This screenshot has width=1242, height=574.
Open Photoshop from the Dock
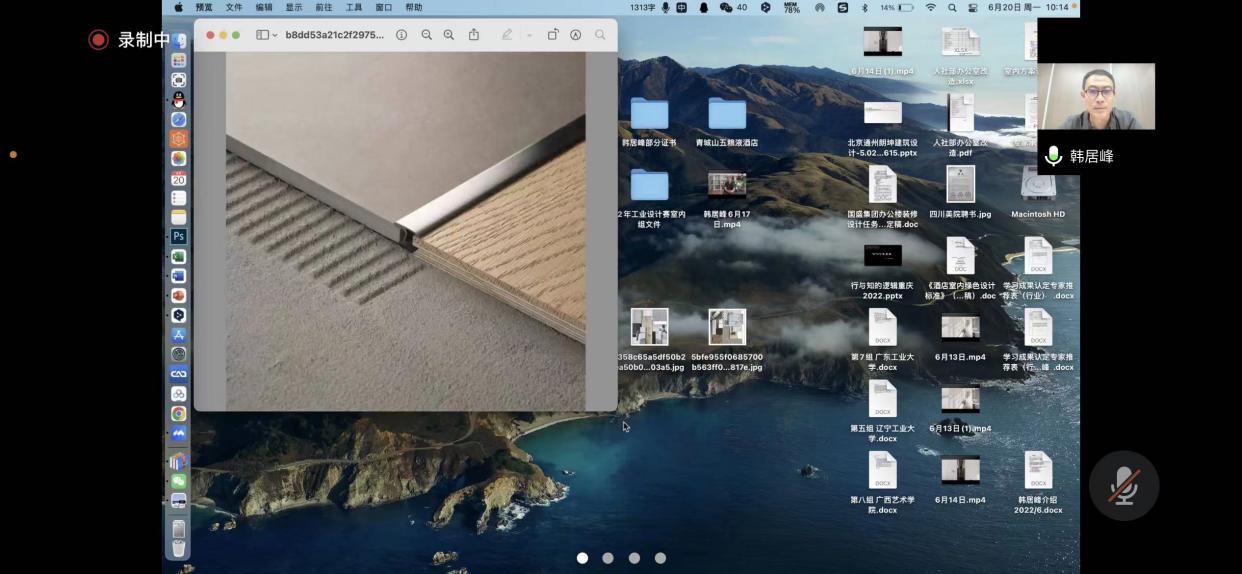[179, 237]
